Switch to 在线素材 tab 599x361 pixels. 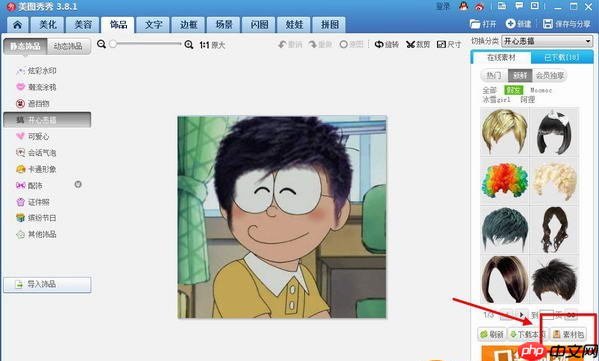(501, 58)
